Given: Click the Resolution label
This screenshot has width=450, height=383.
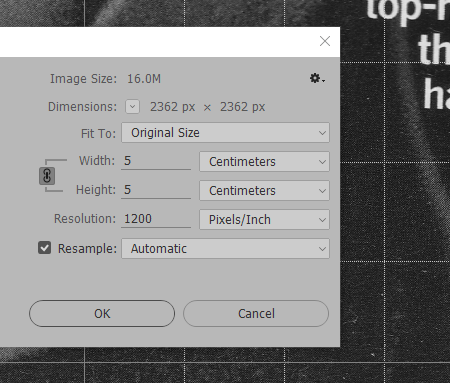Looking at the screenshot, I should coord(85,219).
